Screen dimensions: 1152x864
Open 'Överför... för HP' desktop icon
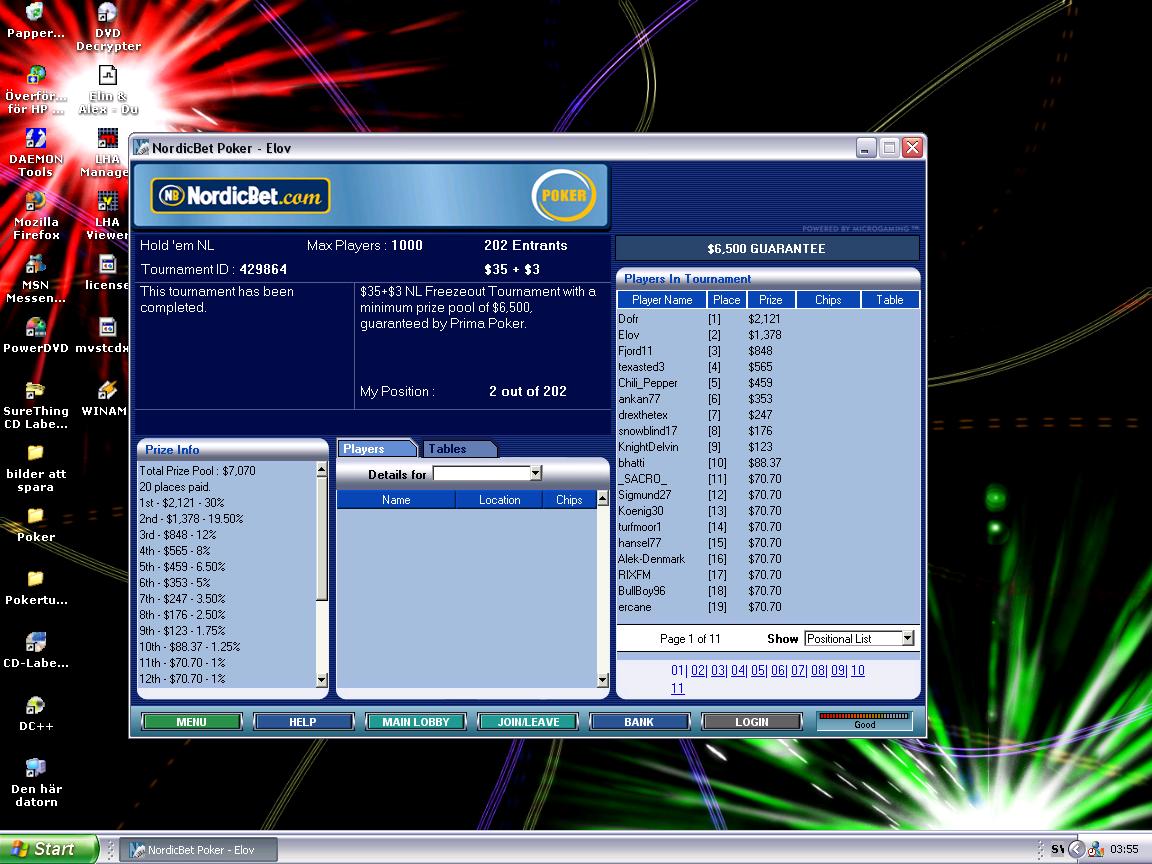tap(35, 90)
